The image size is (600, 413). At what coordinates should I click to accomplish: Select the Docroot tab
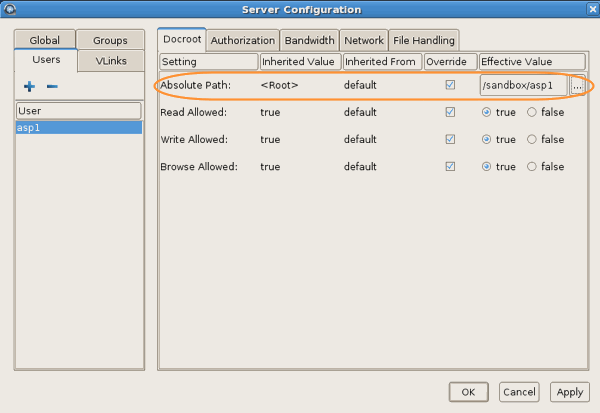(x=182, y=39)
